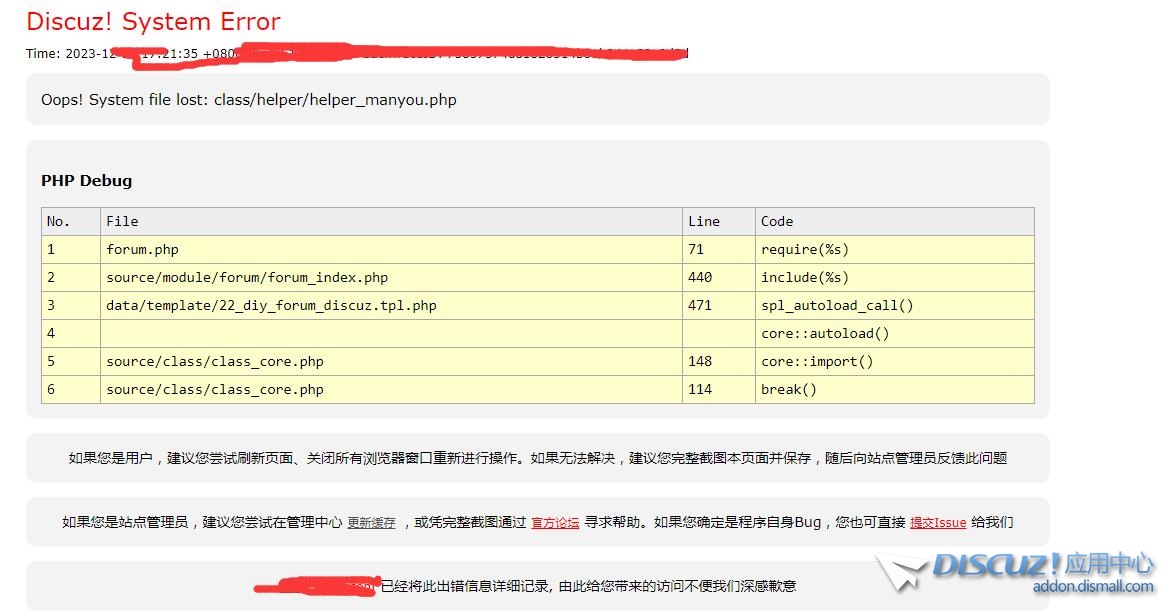The image size is (1172, 612).
Task: Click the helper_manyou.php file lost message
Action: tap(248, 100)
